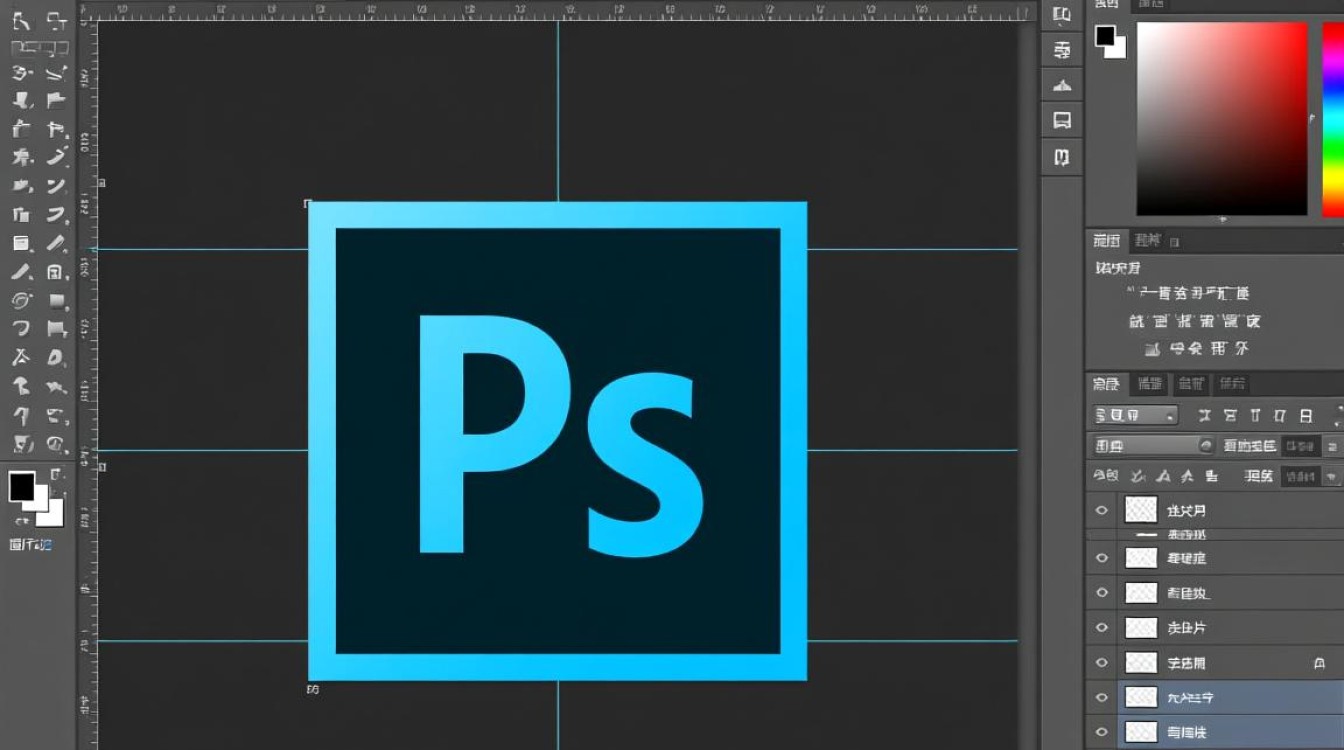Swap colors using arrow icon above toolbox swatches
This screenshot has height=750, width=1344.
point(56,473)
